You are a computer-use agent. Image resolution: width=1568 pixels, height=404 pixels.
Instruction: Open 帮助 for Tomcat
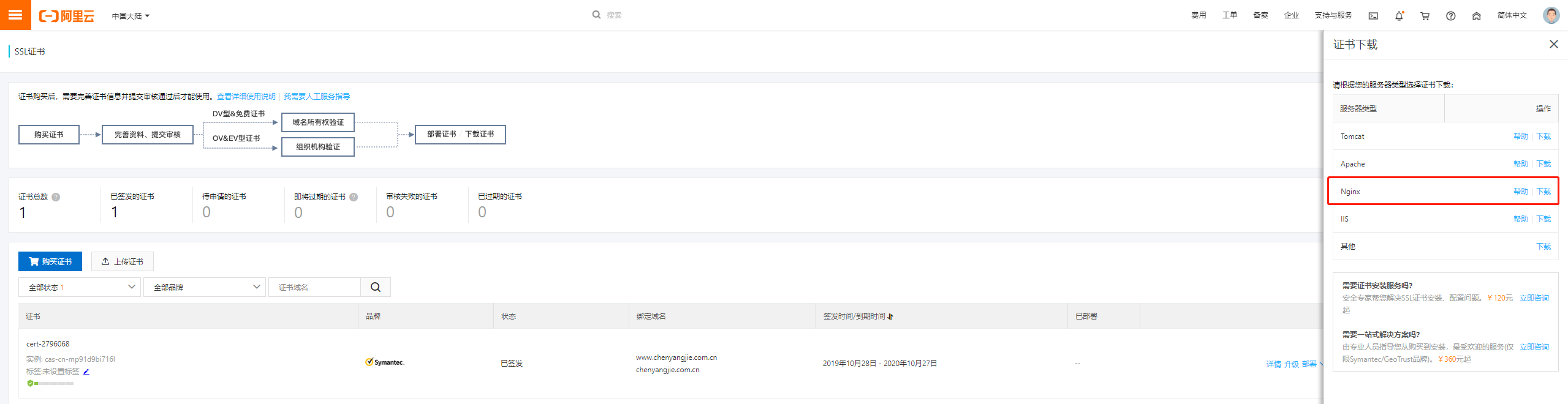click(1521, 137)
